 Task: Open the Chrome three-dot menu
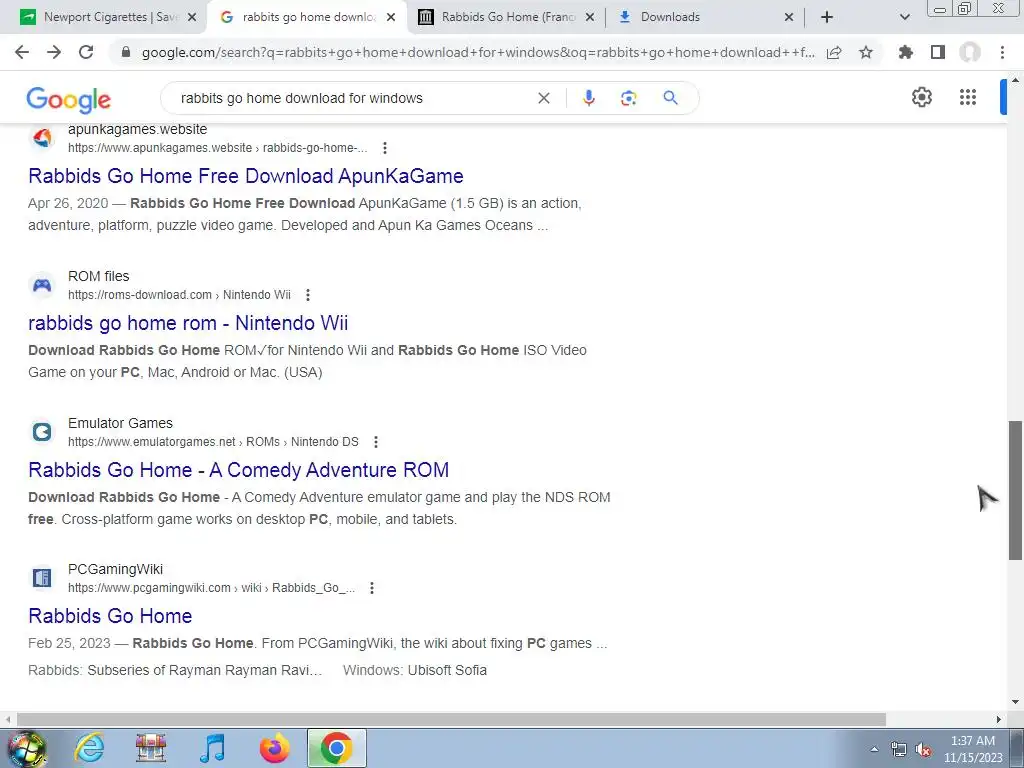(1002, 52)
